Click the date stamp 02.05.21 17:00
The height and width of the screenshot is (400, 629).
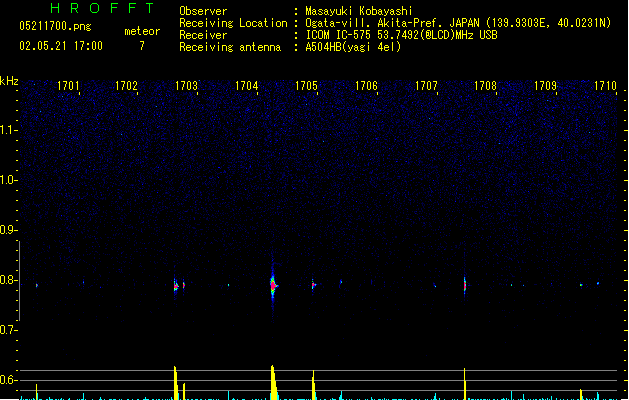pos(61,46)
